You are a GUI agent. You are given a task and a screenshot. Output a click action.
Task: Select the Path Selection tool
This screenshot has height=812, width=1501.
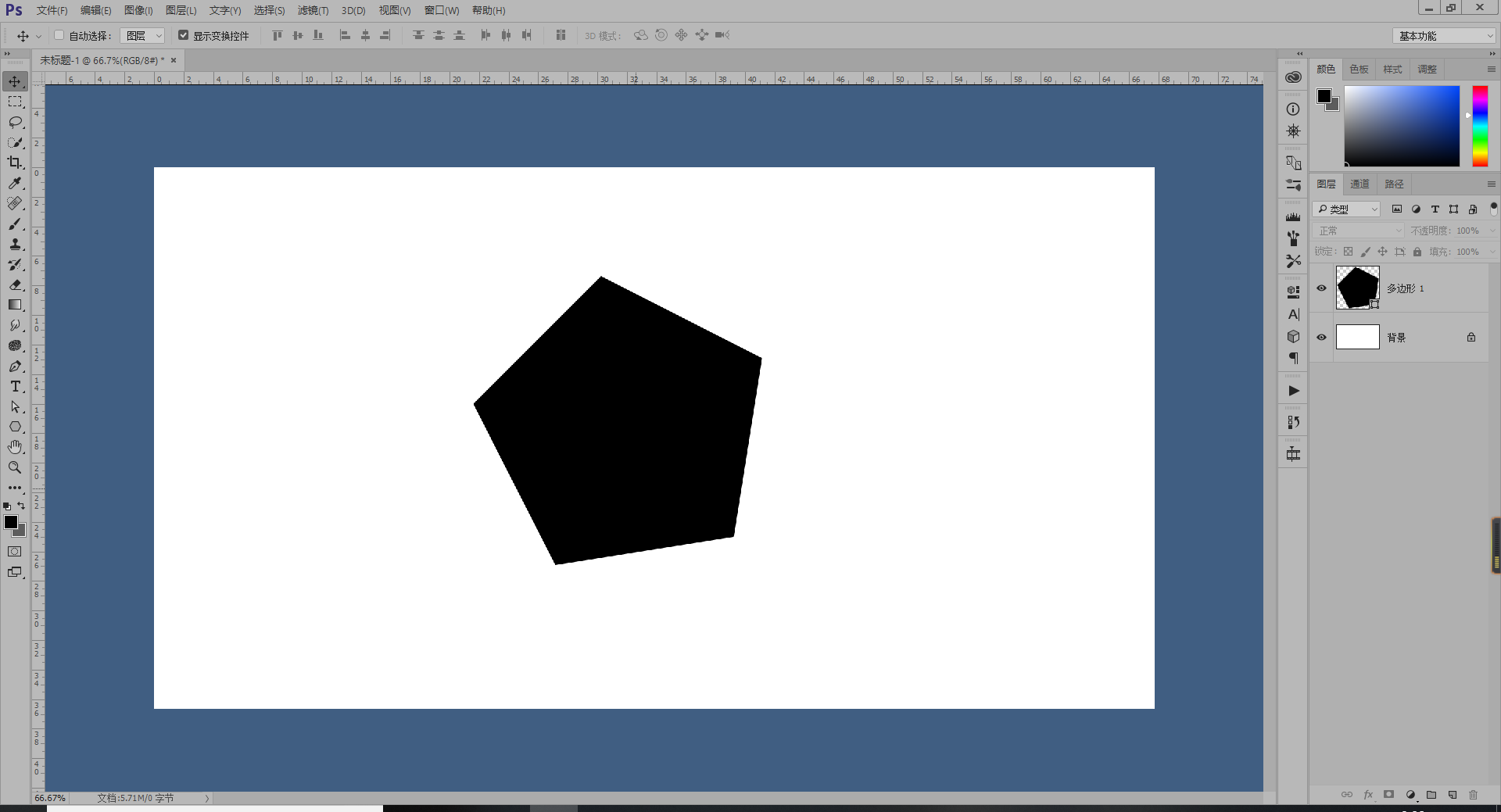15,406
